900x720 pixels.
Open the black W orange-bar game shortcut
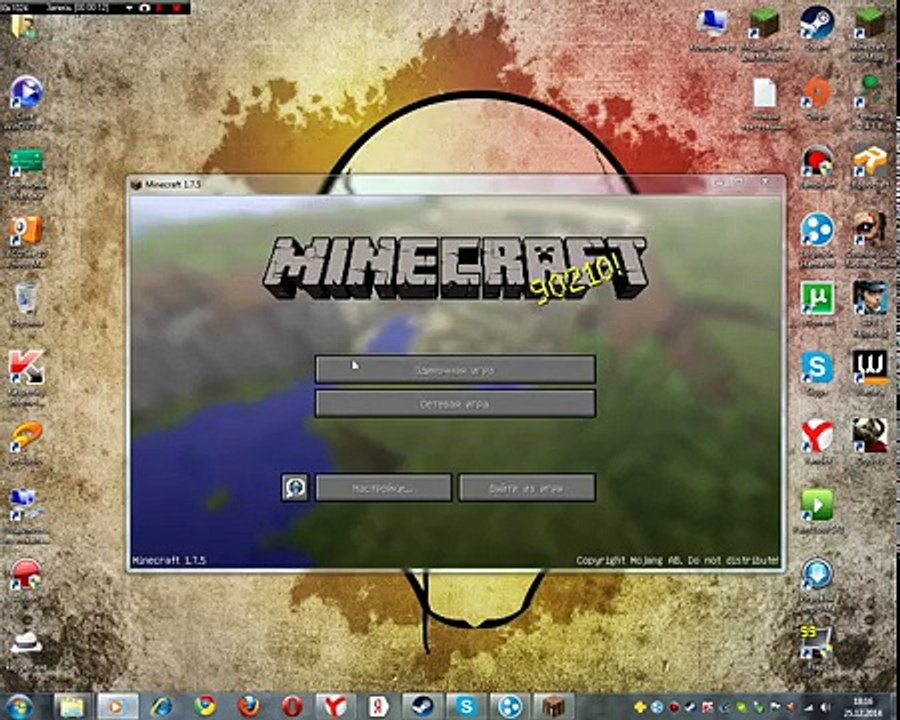[870, 369]
